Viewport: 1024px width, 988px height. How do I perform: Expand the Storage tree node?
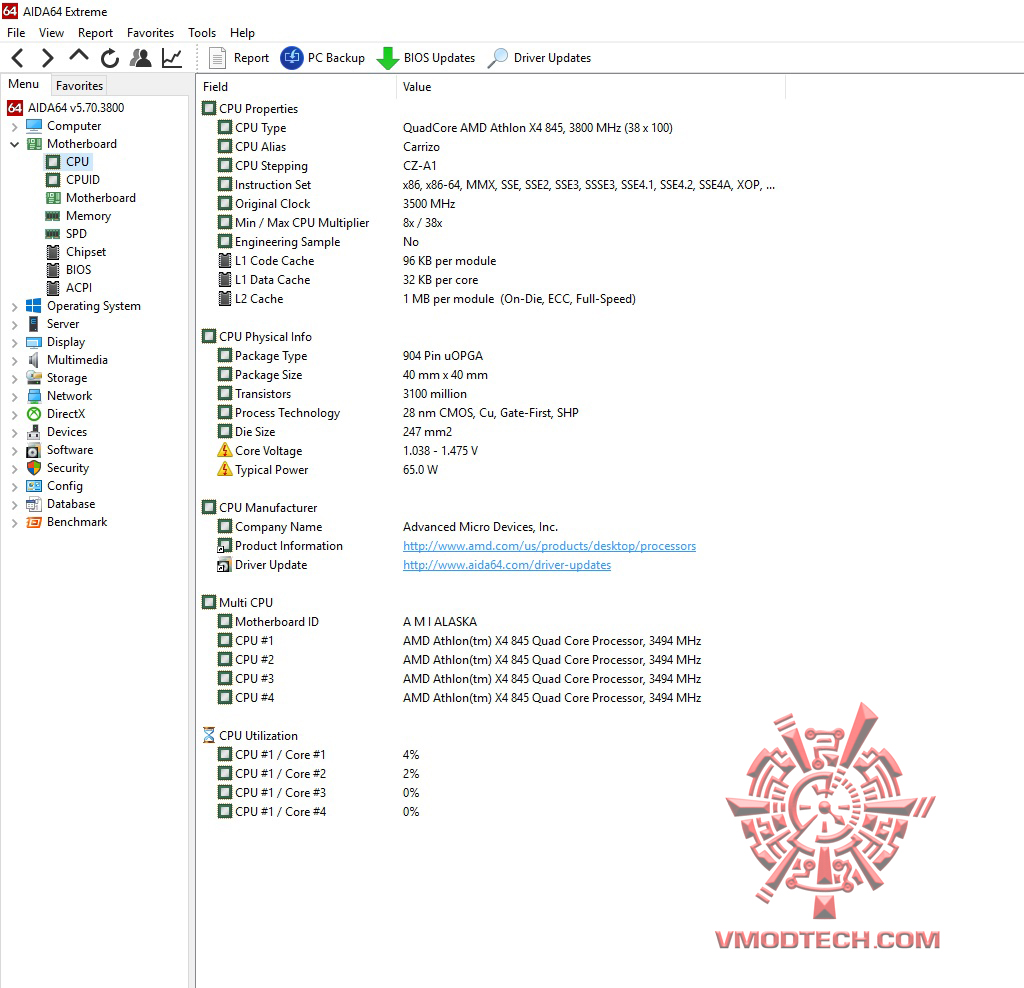pyautogui.click(x=14, y=378)
